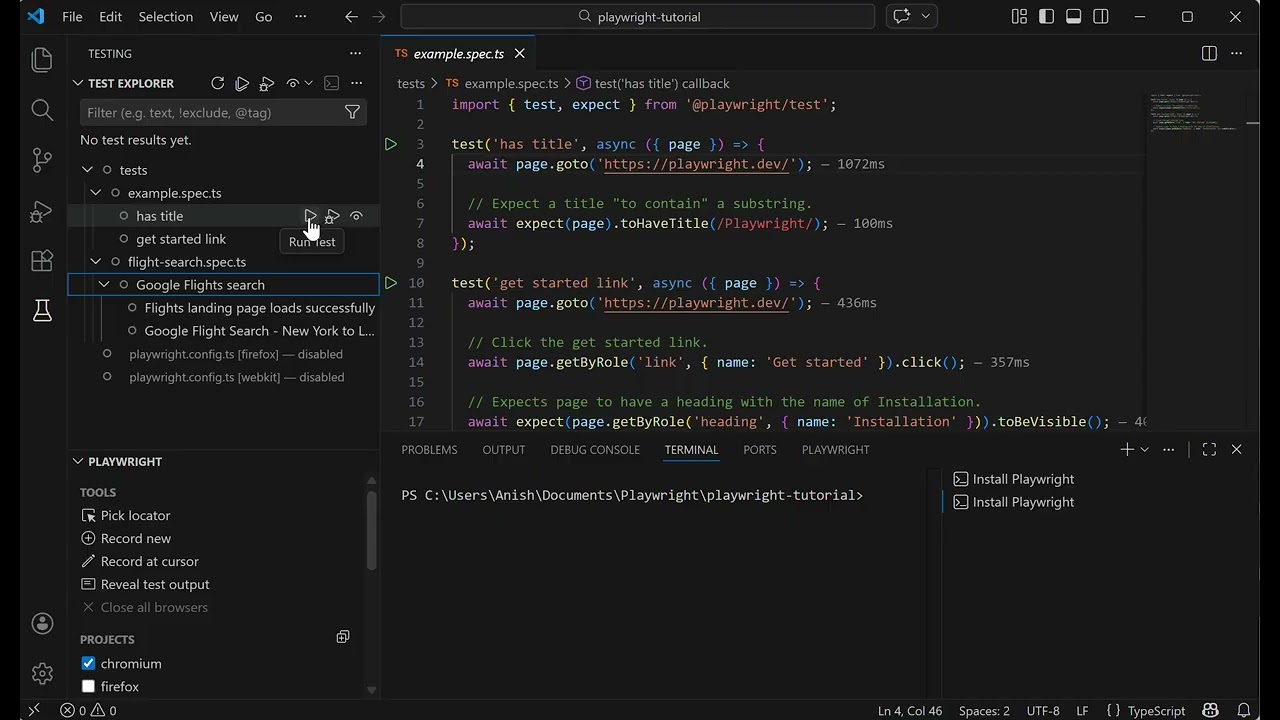
Task: Customize layout icon in title bar
Action: pos(1019,17)
